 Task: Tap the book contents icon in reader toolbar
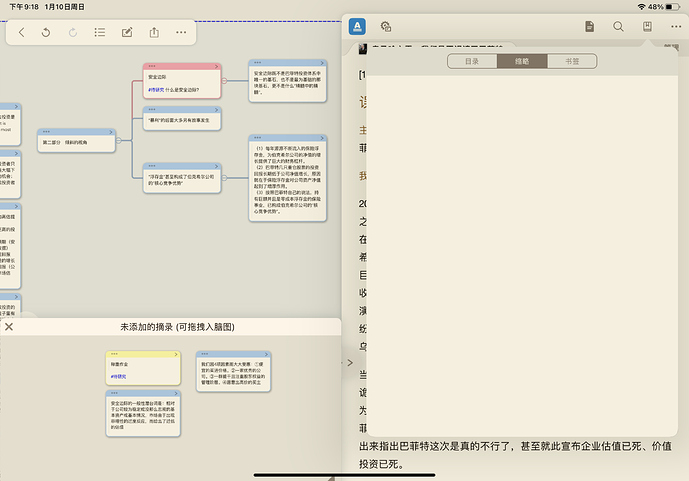pyautogui.click(x=647, y=26)
